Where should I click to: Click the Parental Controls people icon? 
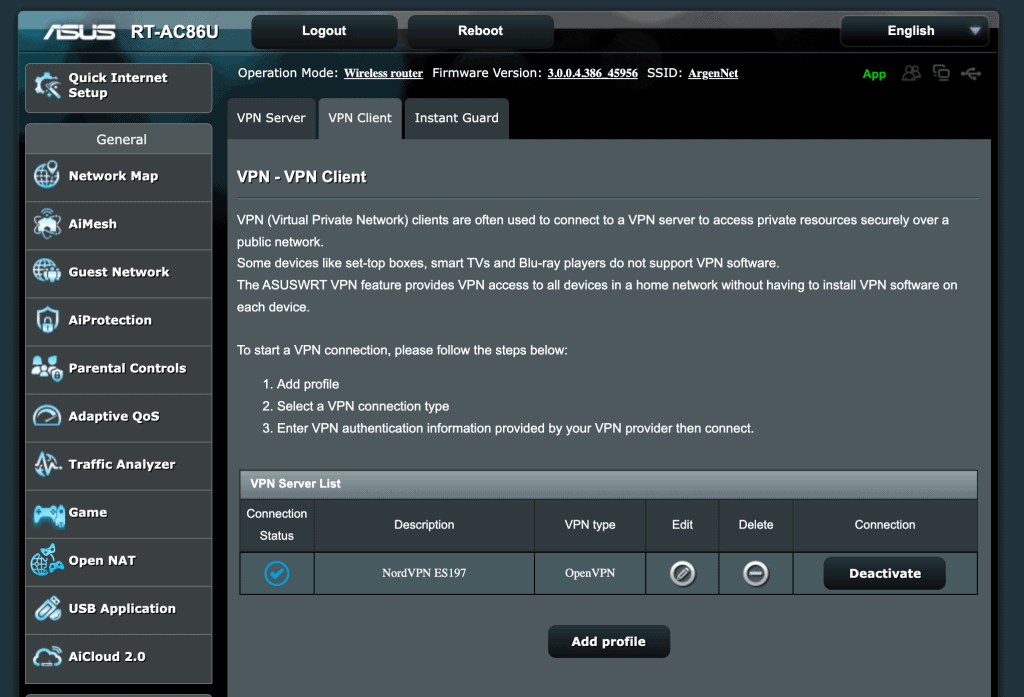pos(47,368)
